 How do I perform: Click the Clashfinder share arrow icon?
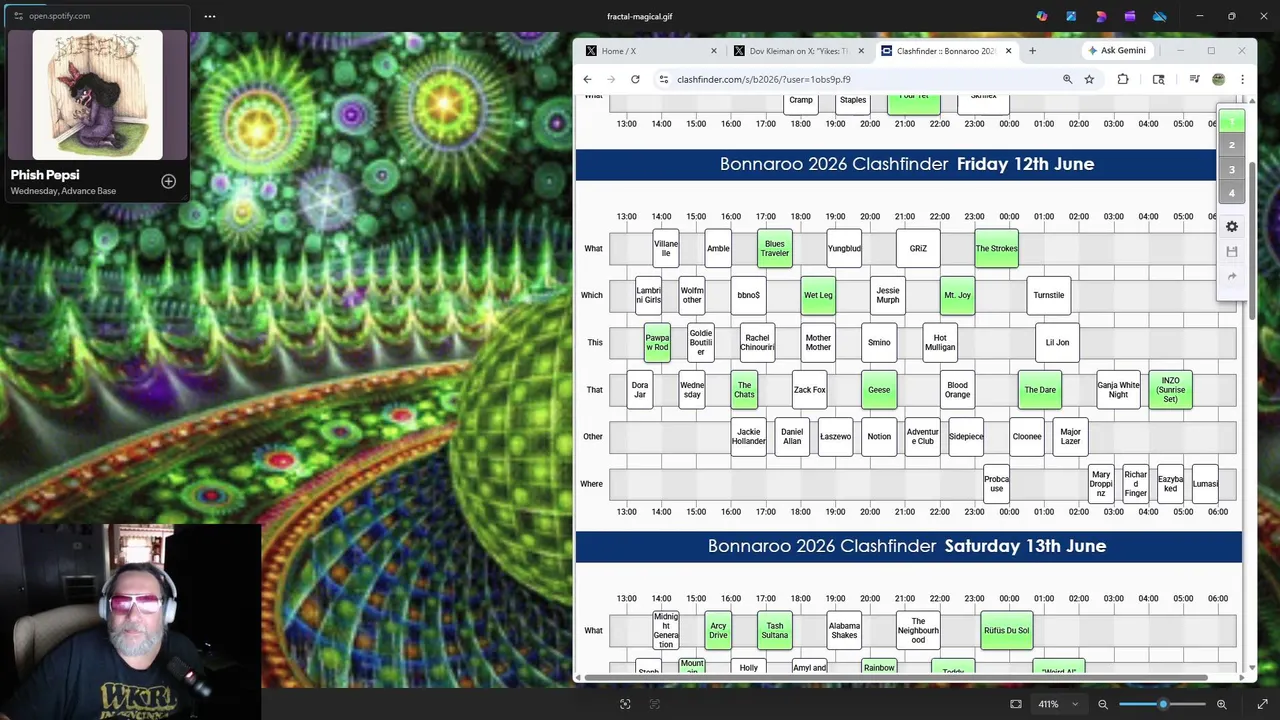1232,276
